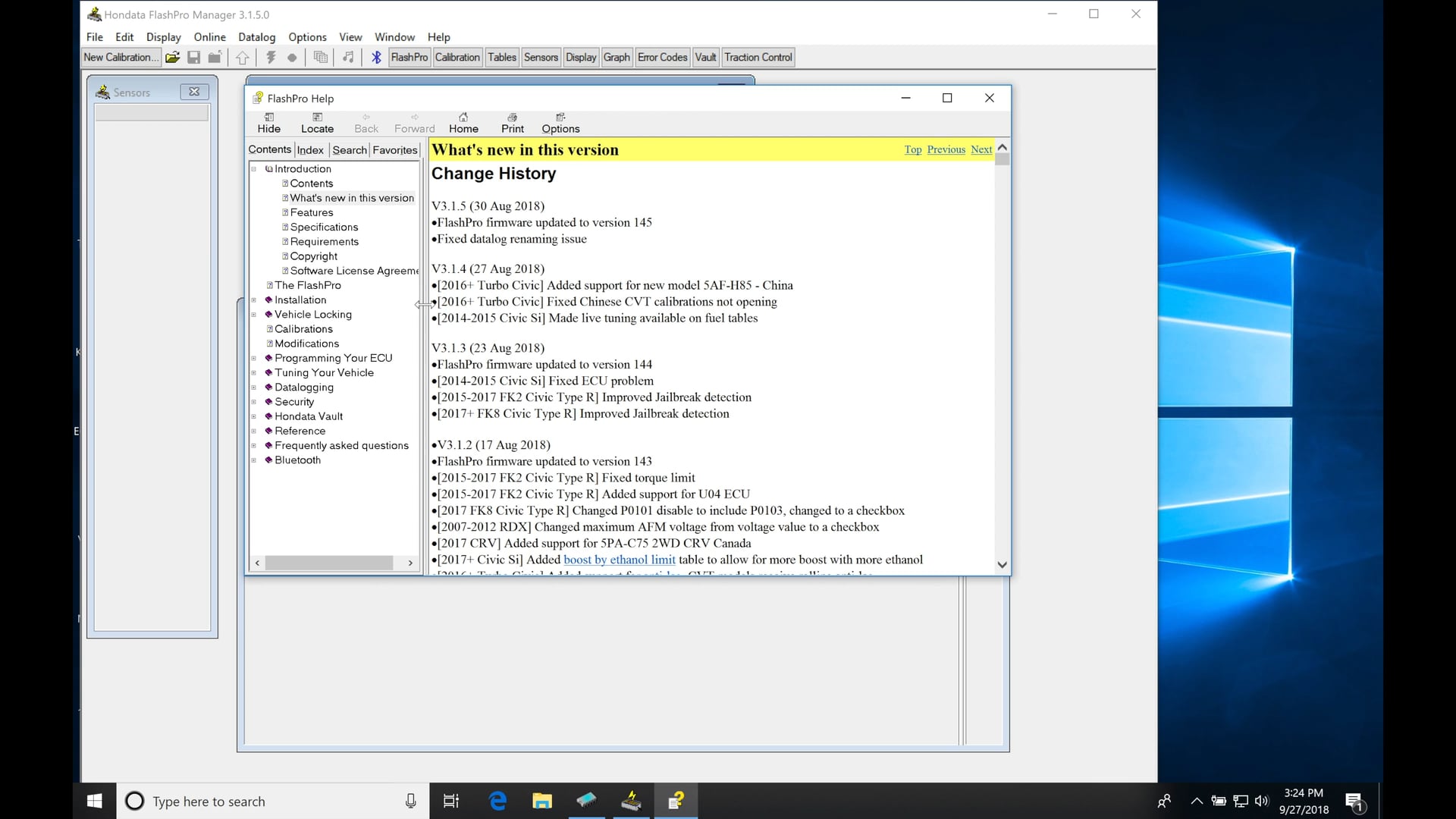
Task: Connect via the Bluetooth toolbar icon
Action: [x=376, y=57]
